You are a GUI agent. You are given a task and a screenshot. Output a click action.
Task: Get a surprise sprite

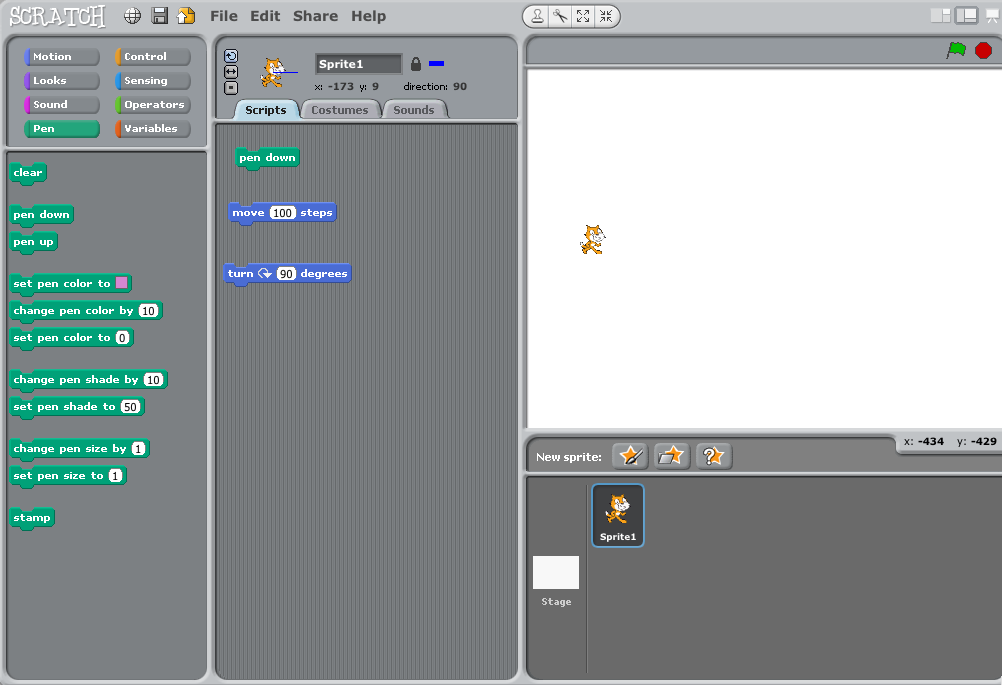(713, 456)
